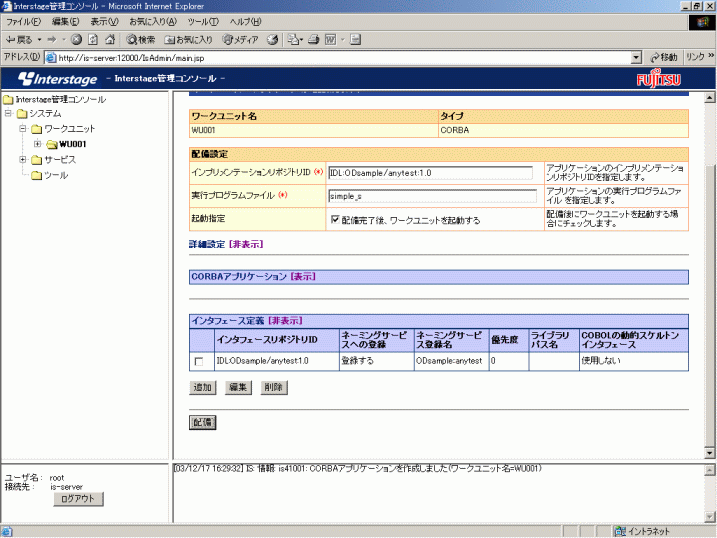Show CORBAアプリケーション section via [表示] link

pos(303,277)
